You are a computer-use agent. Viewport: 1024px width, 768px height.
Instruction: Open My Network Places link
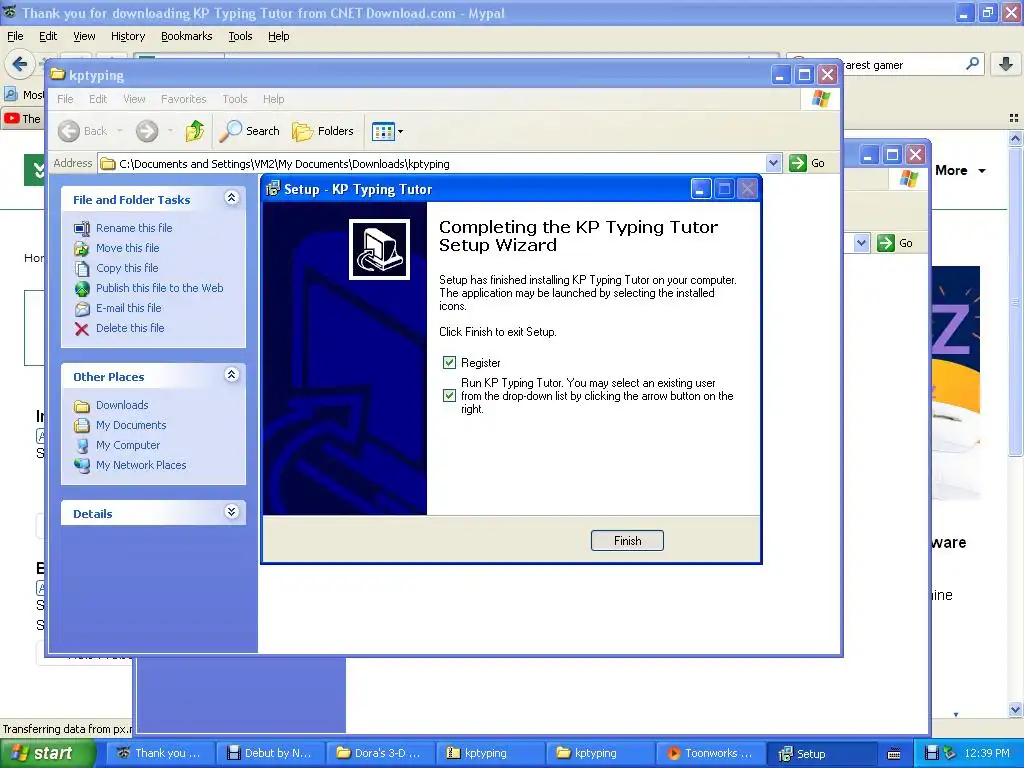(141, 465)
